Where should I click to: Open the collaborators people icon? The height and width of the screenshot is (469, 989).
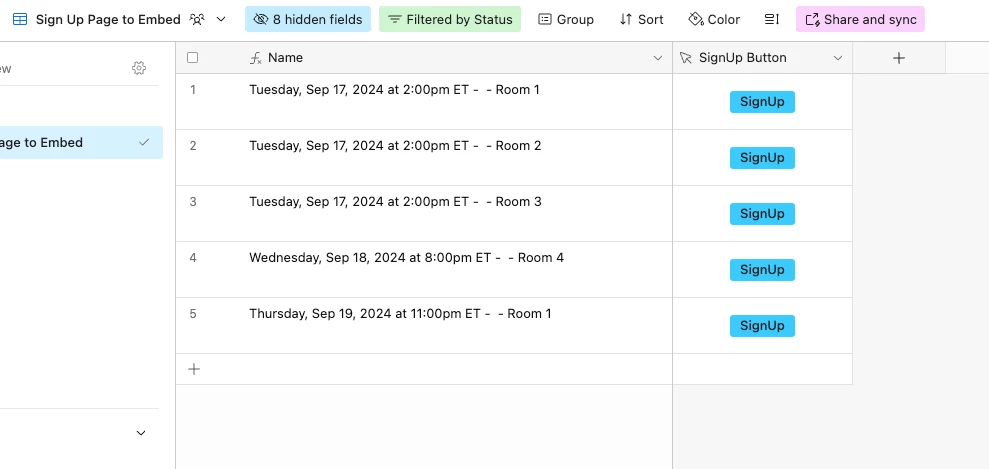point(197,20)
